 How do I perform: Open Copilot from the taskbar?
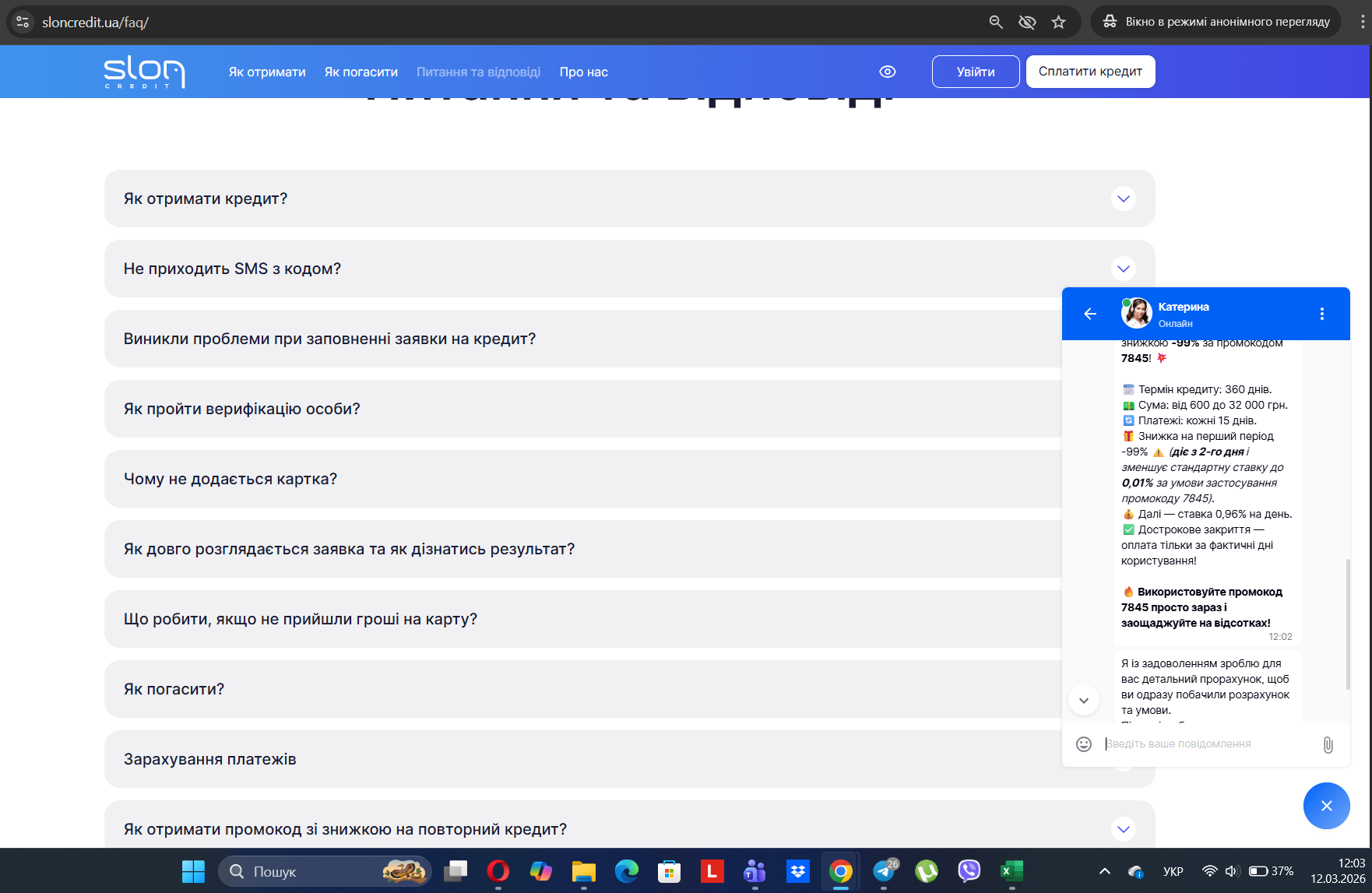tap(541, 871)
